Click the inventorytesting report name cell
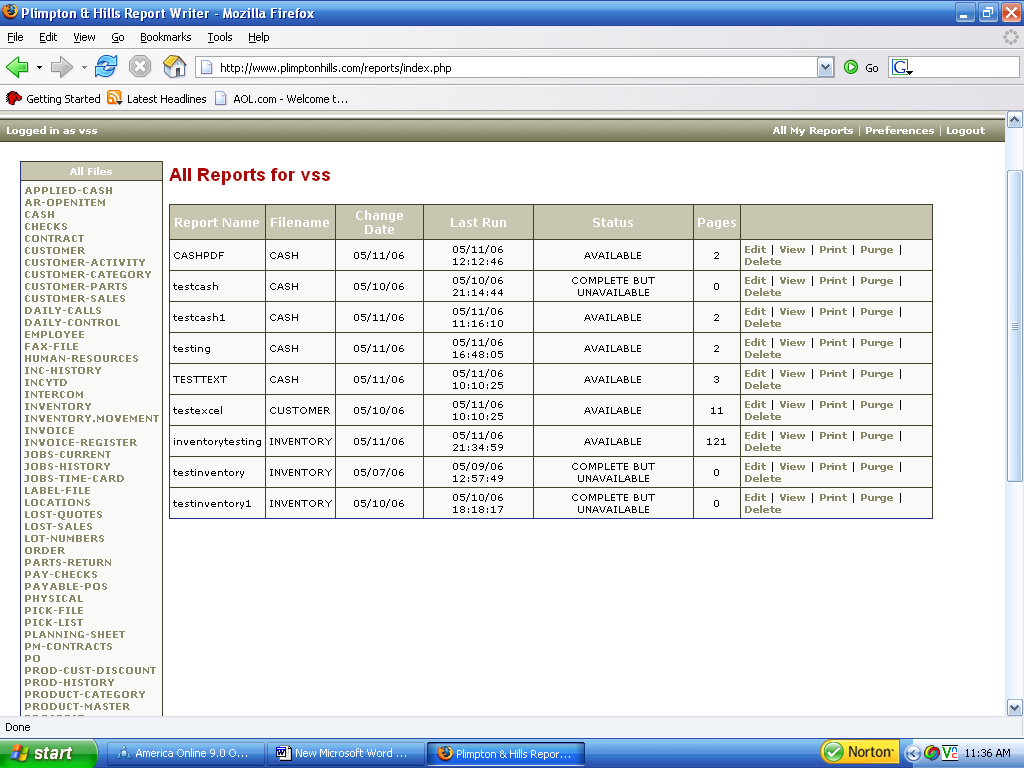 pos(217,441)
